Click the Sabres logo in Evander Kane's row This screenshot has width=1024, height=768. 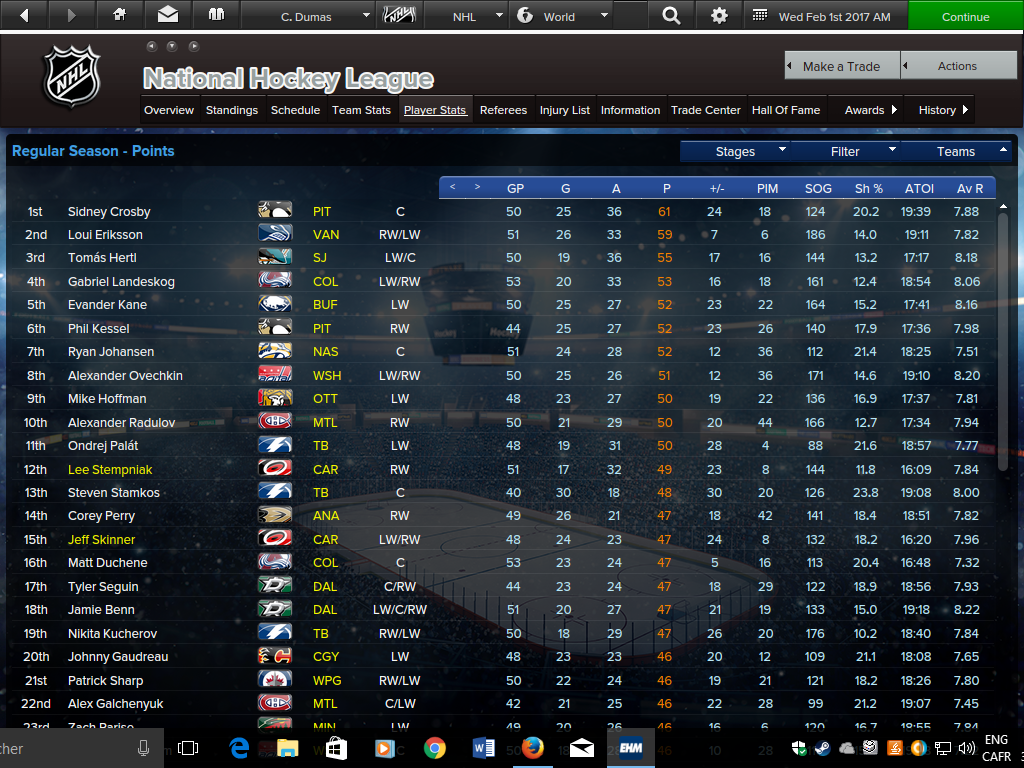point(275,304)
